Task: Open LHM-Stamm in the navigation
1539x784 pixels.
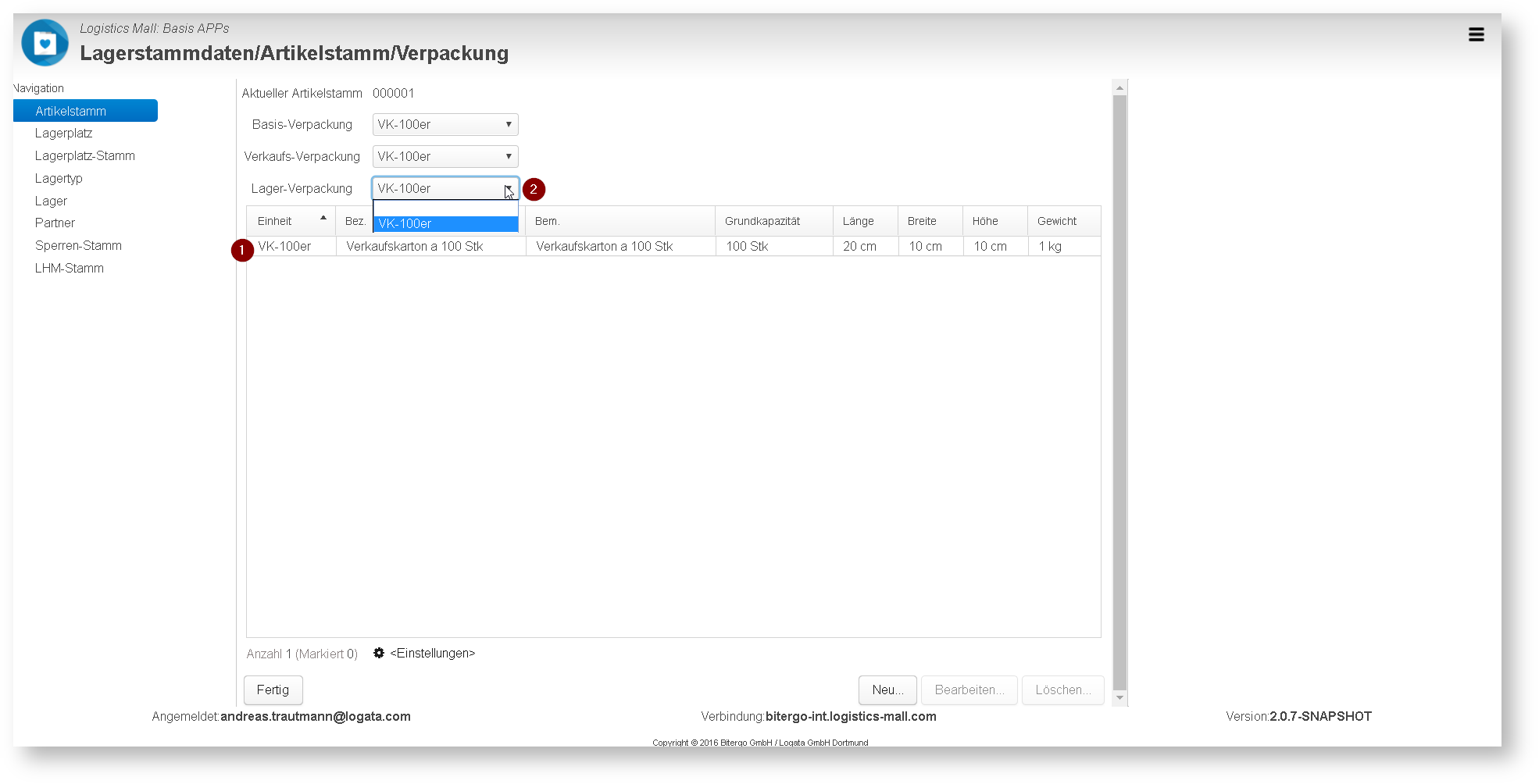Action: (70, 269)
